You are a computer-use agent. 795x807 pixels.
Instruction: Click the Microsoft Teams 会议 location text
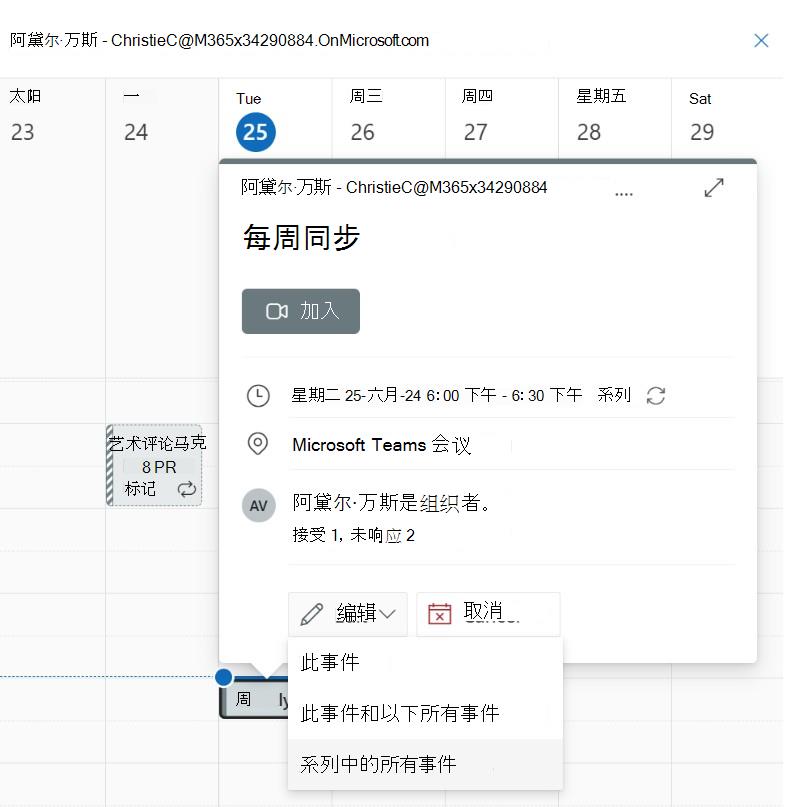tap(381, 445)
